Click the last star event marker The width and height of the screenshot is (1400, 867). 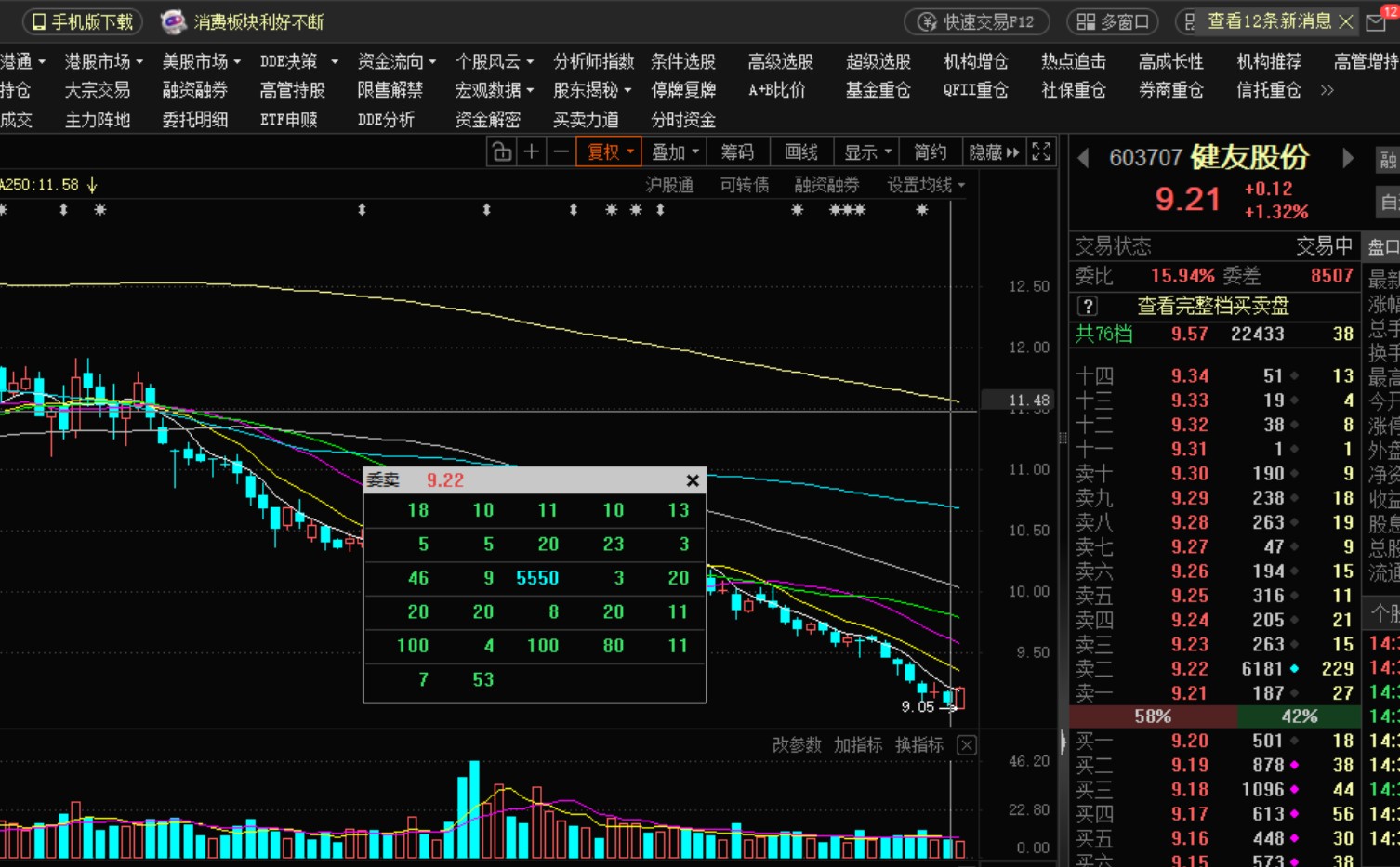click(x=922, y=210)
